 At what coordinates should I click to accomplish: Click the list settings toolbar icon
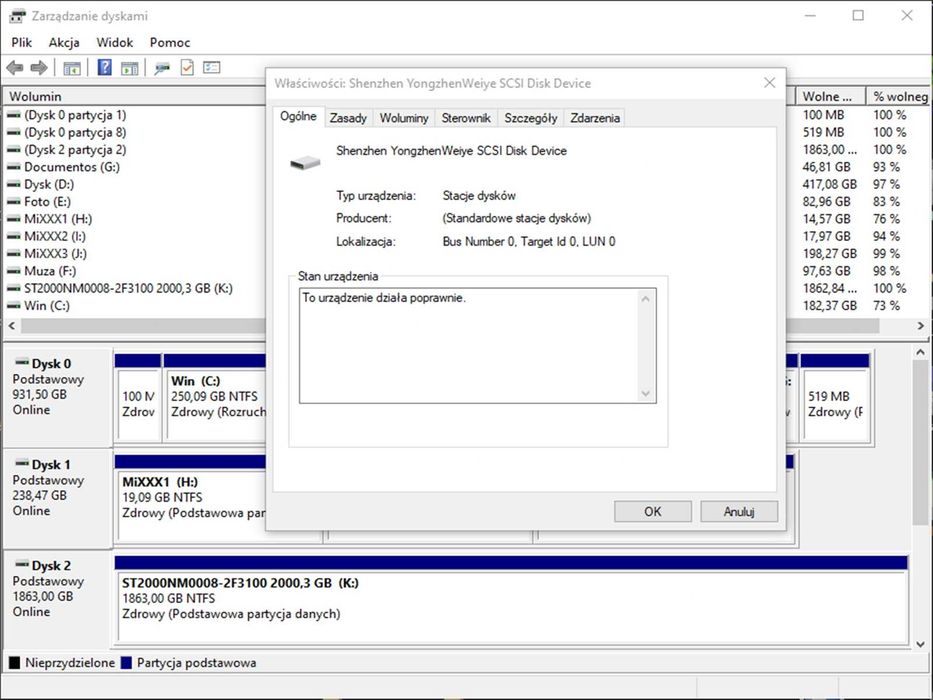[x=211, y=67]
